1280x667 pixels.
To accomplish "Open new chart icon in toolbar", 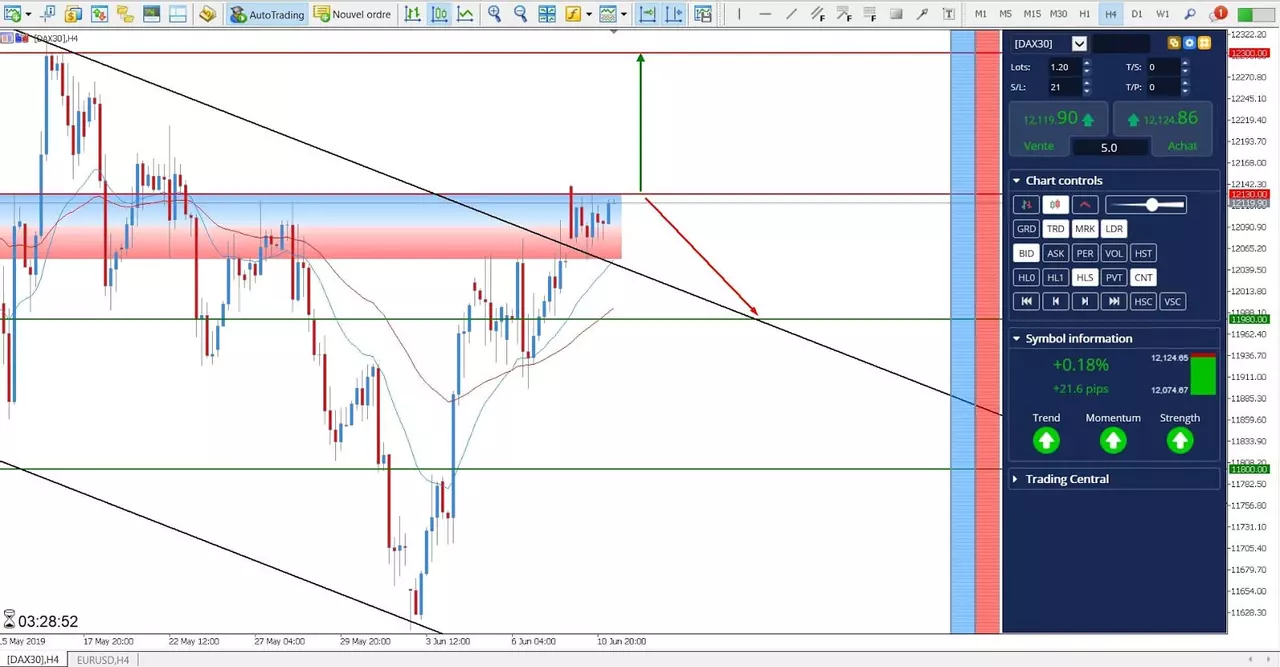I will click(14, 14).
